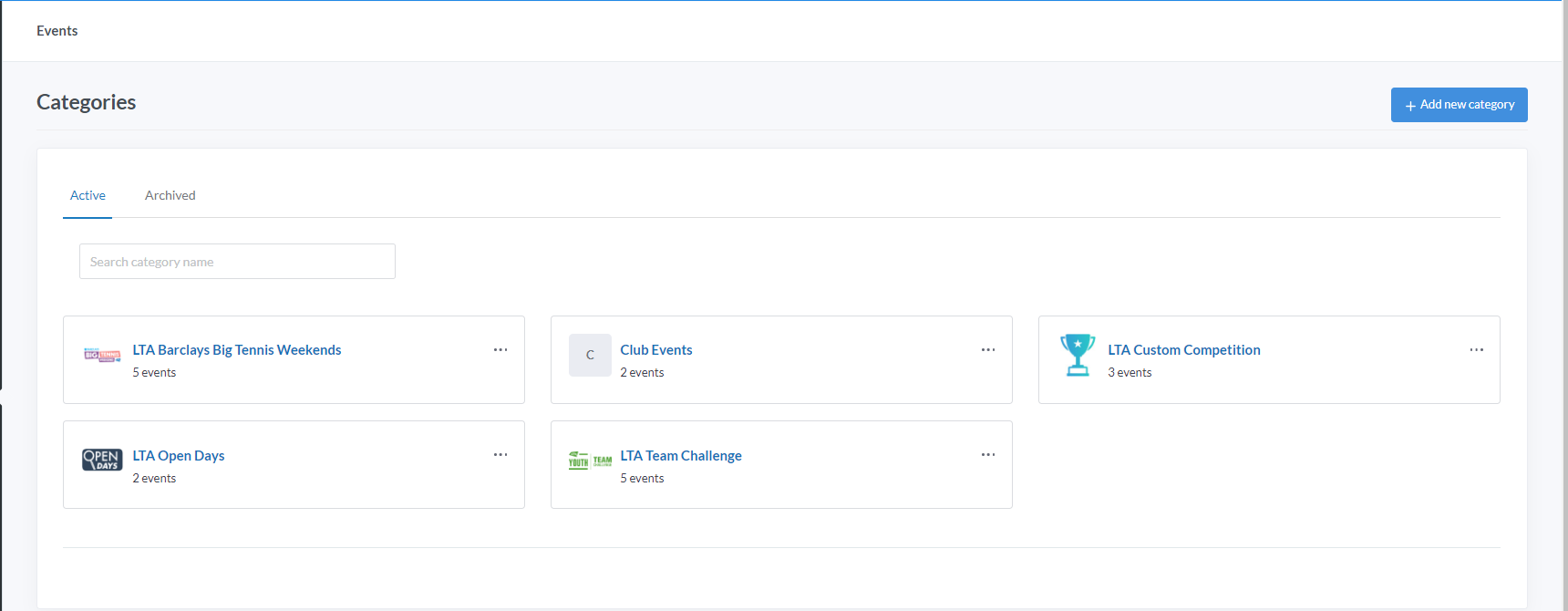Open the LTA Barclays Big Tennis Weekends link

tap(237, 350)
